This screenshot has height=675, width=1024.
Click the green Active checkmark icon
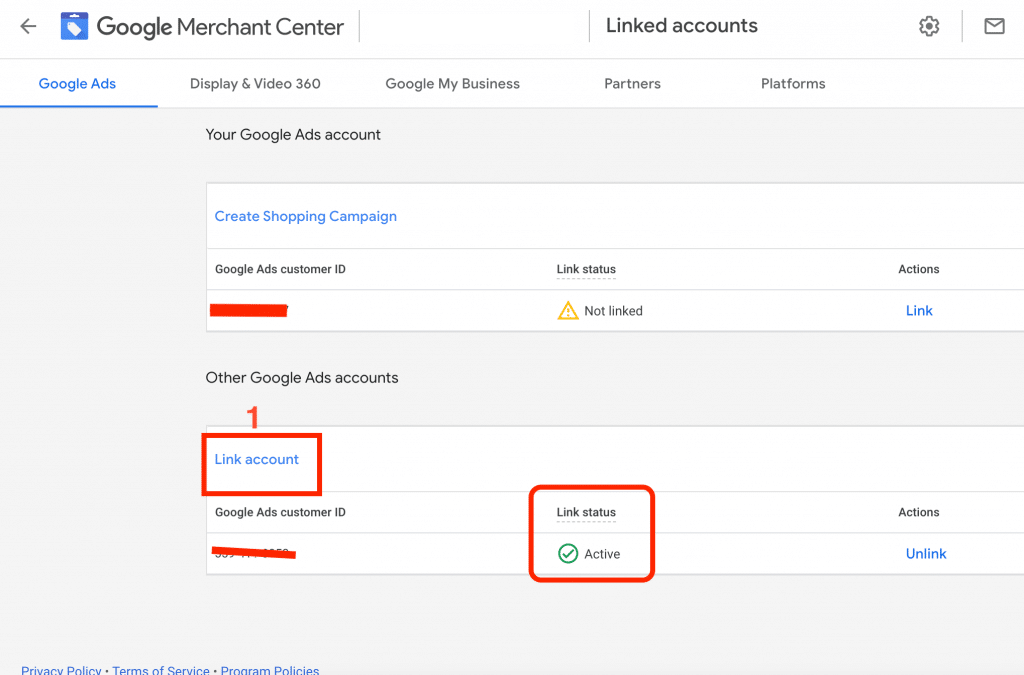[568, 554]
